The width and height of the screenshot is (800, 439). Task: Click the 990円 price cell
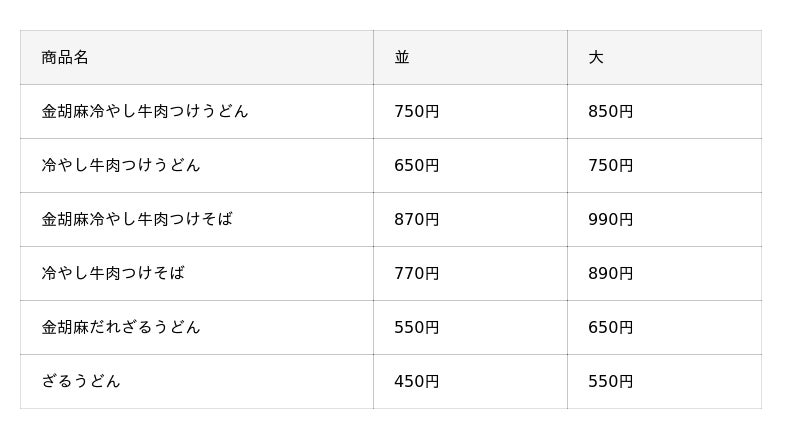point(611,220)
